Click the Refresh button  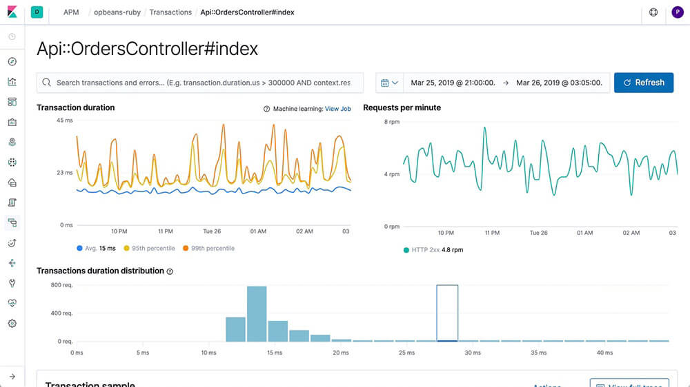[644, 83]
